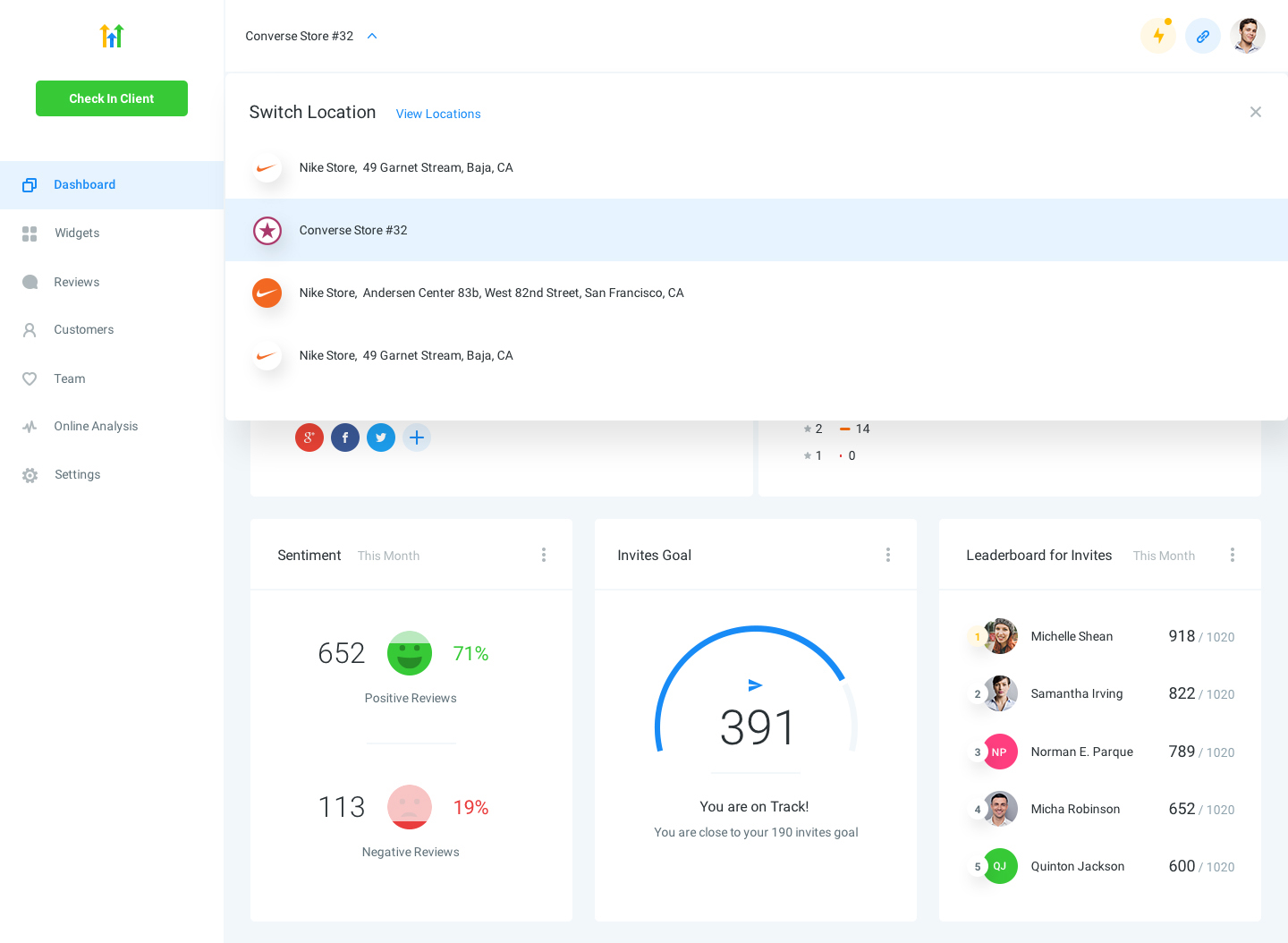Screen dimensions: 1288x943
Task: Click the 1-star rating row
Action: coord(829,456)
